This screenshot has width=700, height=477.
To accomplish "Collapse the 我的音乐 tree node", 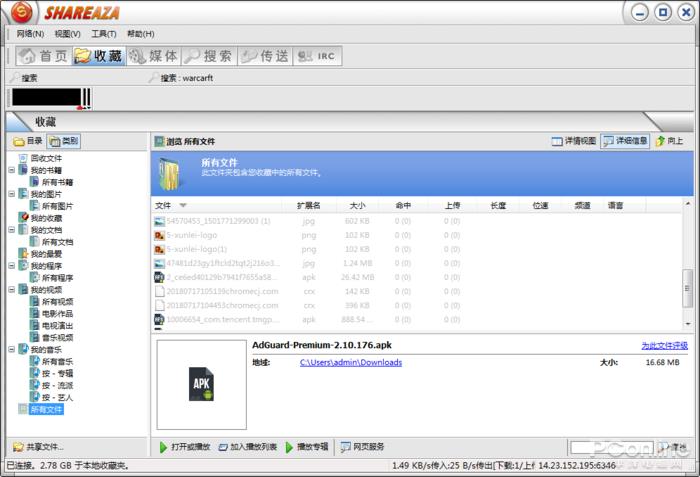I will 11,349.
